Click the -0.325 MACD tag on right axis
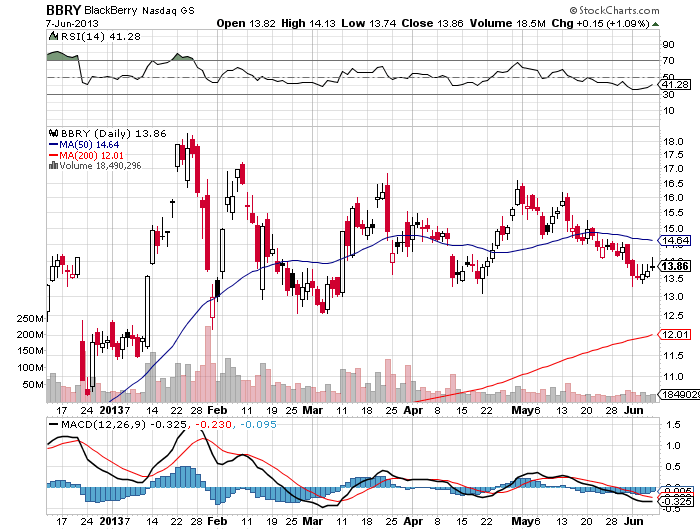700x530 pixels. [x=676, y=502]
